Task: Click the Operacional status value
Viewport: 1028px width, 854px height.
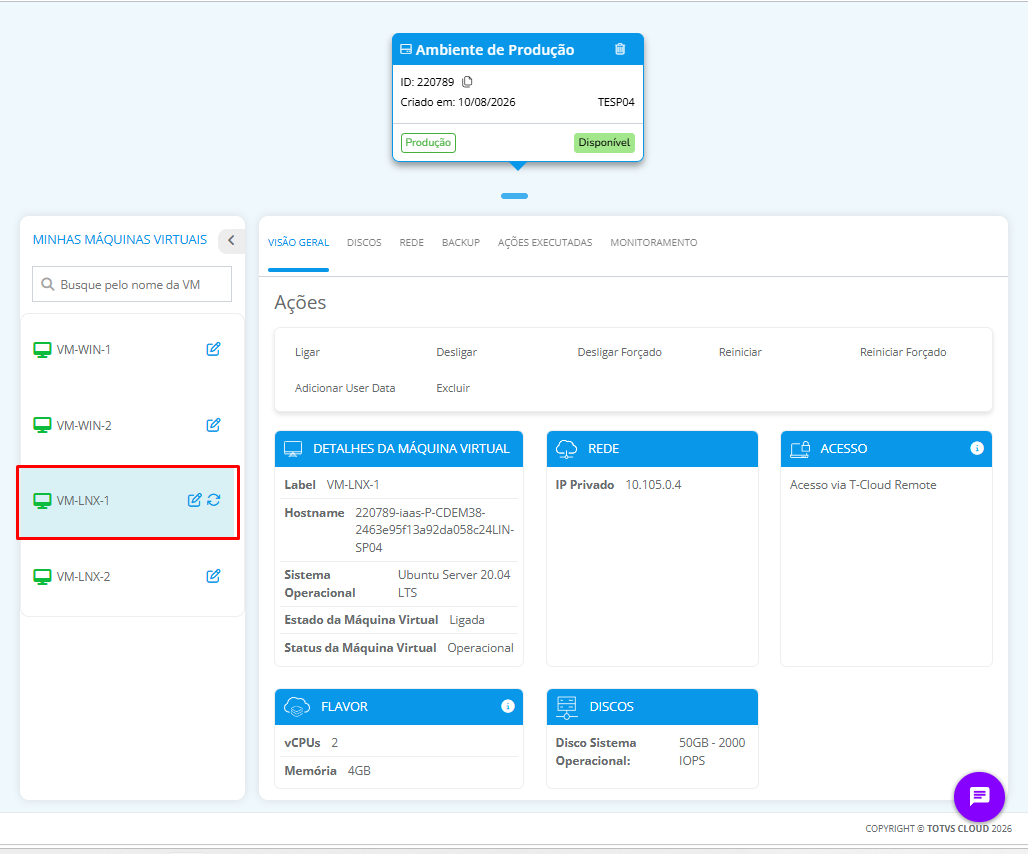Action: coord(481,648)
